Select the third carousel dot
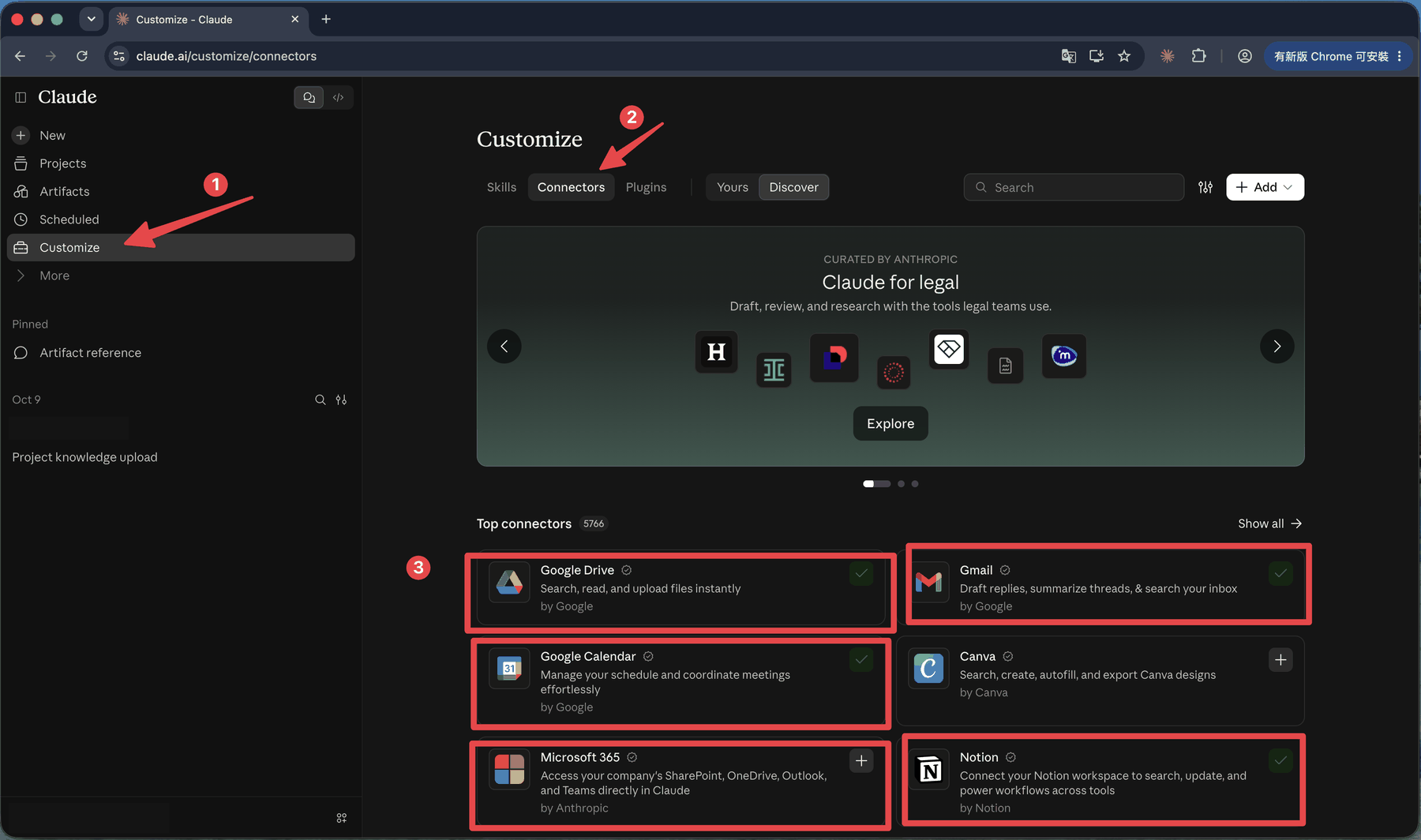Image resolution: width=1421 pixels, height=840 pixels. (x=915, y=484)
